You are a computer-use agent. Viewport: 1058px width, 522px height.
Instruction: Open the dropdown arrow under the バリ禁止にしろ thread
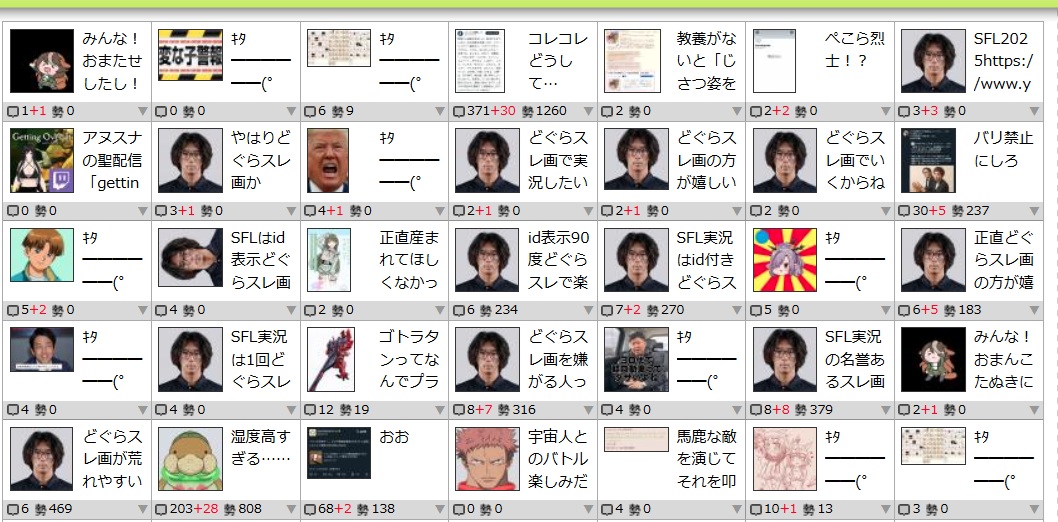click(x=1035, y=211)
